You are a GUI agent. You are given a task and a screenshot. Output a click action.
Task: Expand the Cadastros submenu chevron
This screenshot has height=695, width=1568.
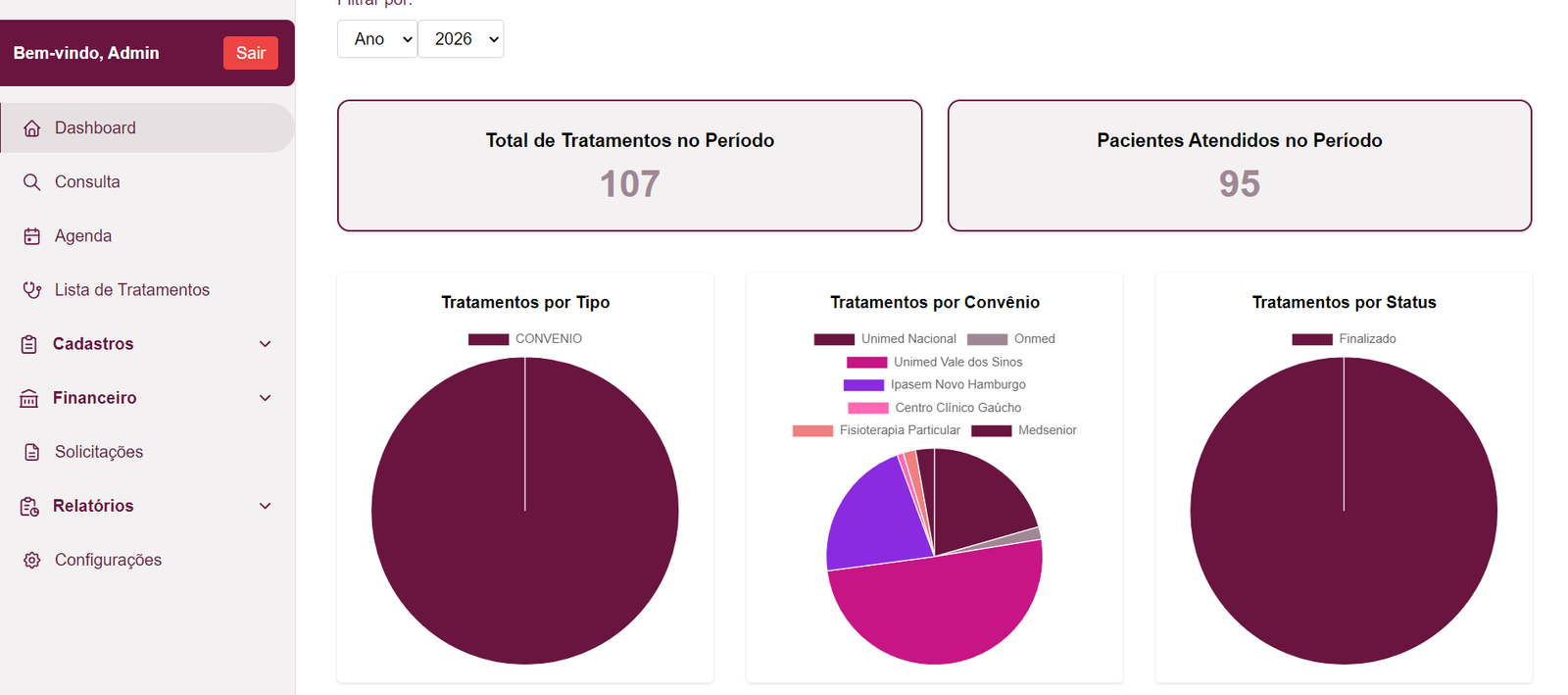point(265,344)
